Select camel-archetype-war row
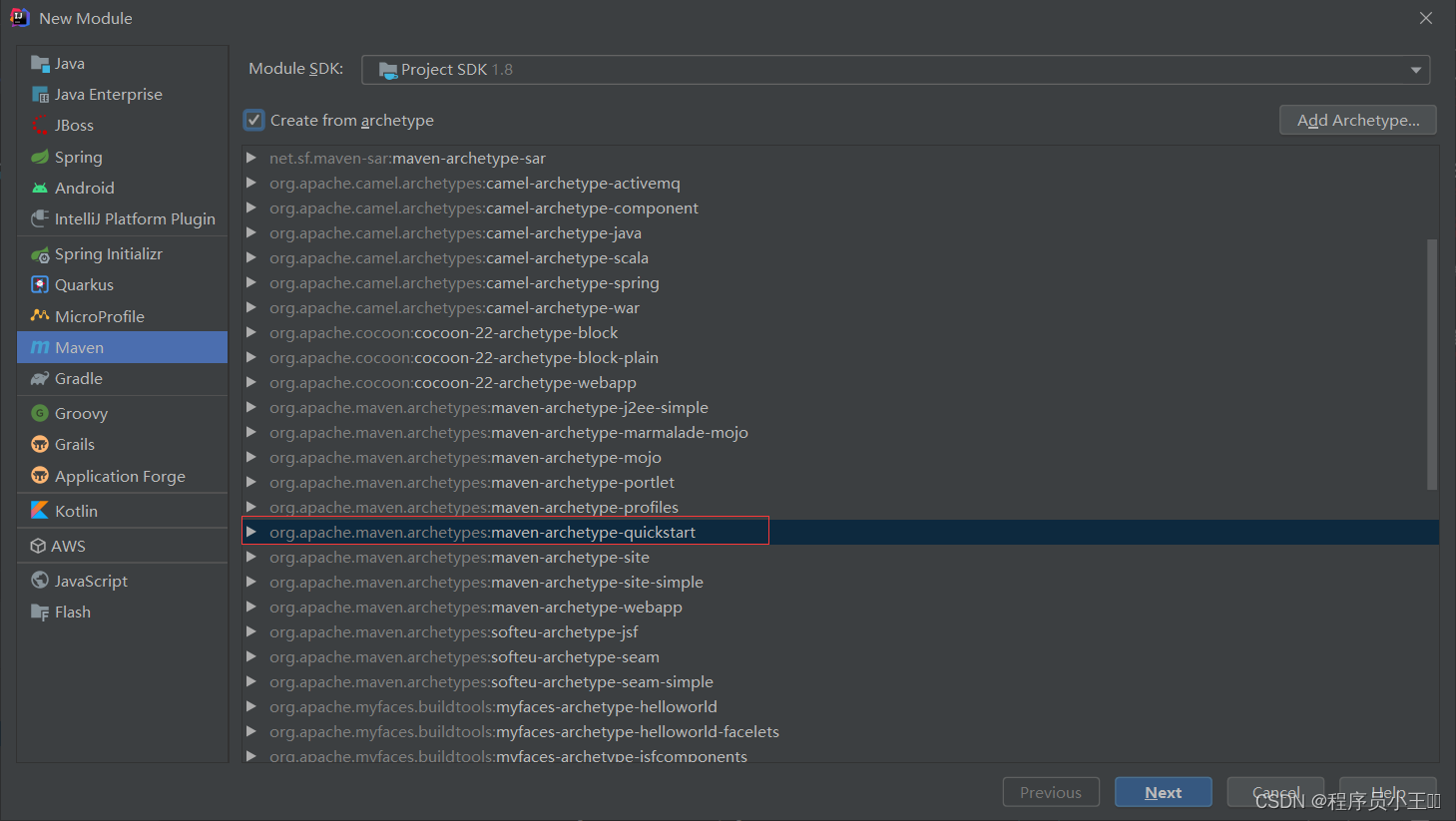Screen dimensions: 1456x821 840,308
